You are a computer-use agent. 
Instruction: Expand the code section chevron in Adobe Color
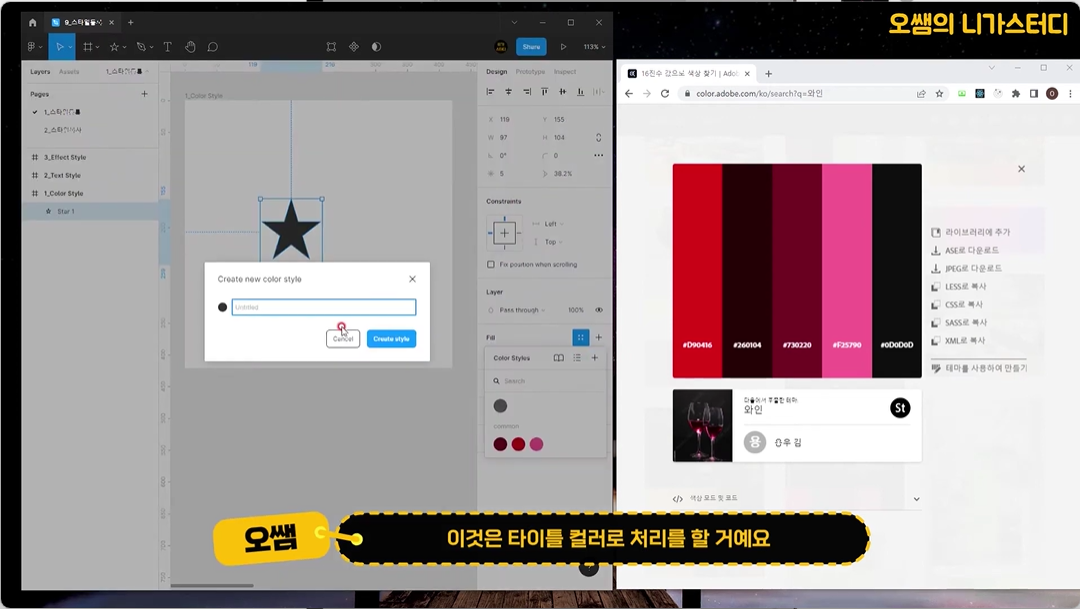(x=916, y=499)
